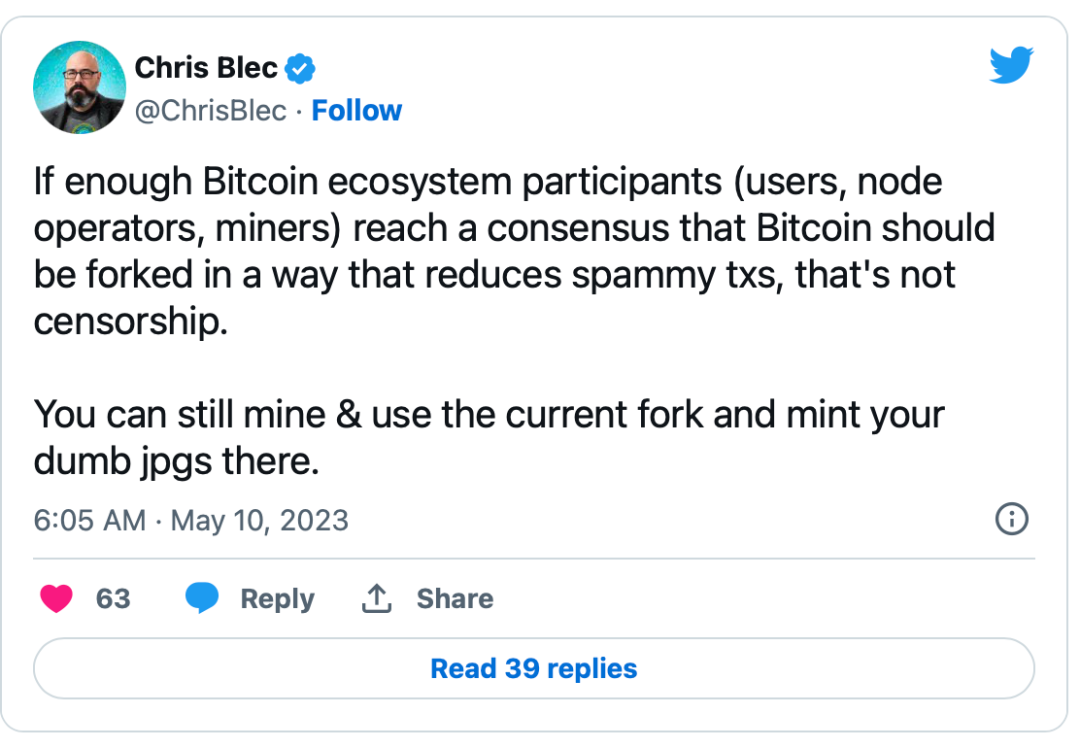Open the Chris Blec display name
Viewport: 1080px width, 748px height.
point(206,67)
